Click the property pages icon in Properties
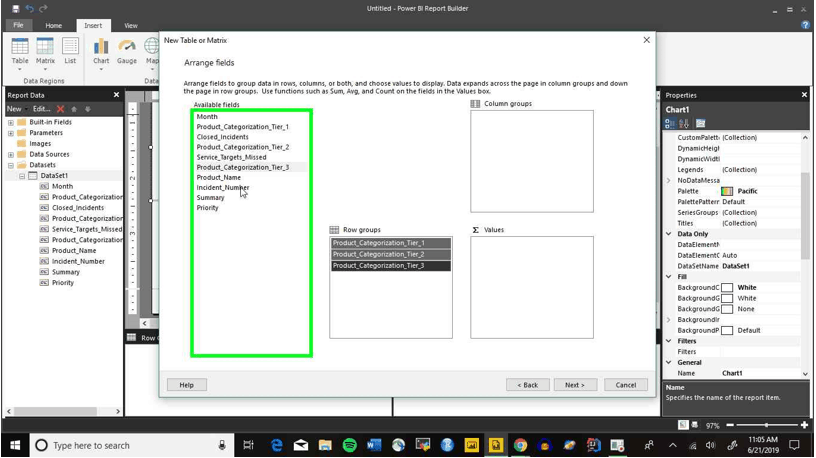 (700, 123)
